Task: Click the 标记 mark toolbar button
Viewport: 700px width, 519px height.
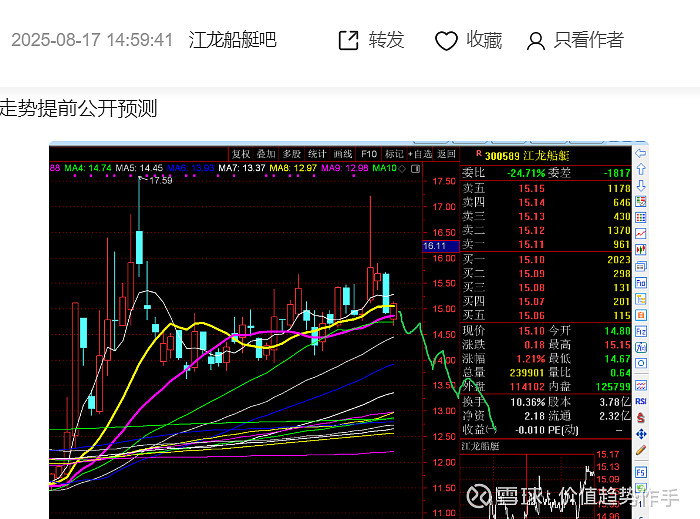Action: [394, 154]
